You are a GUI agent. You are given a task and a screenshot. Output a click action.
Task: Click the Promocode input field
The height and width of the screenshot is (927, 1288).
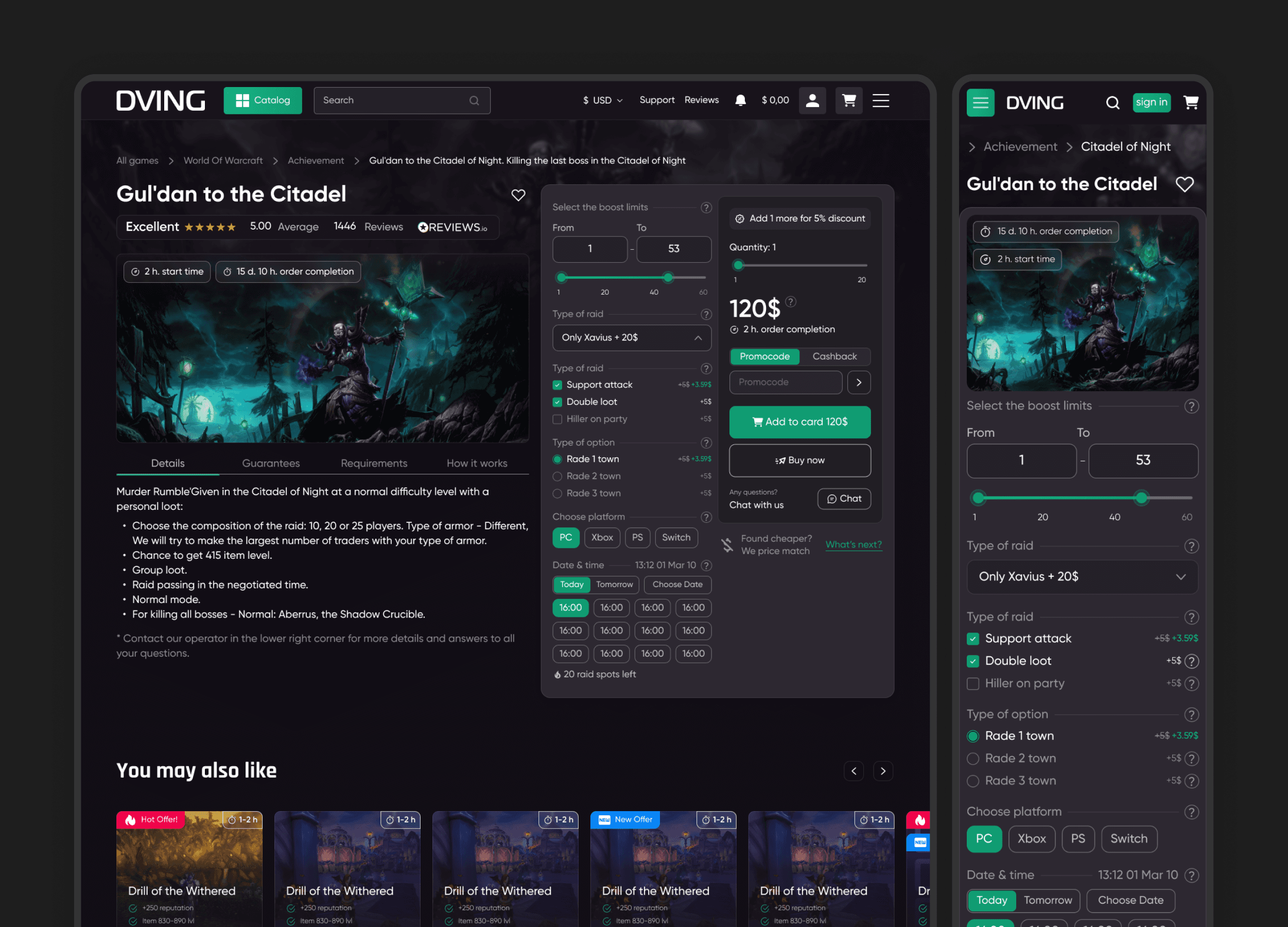click(x=786, y=382)
